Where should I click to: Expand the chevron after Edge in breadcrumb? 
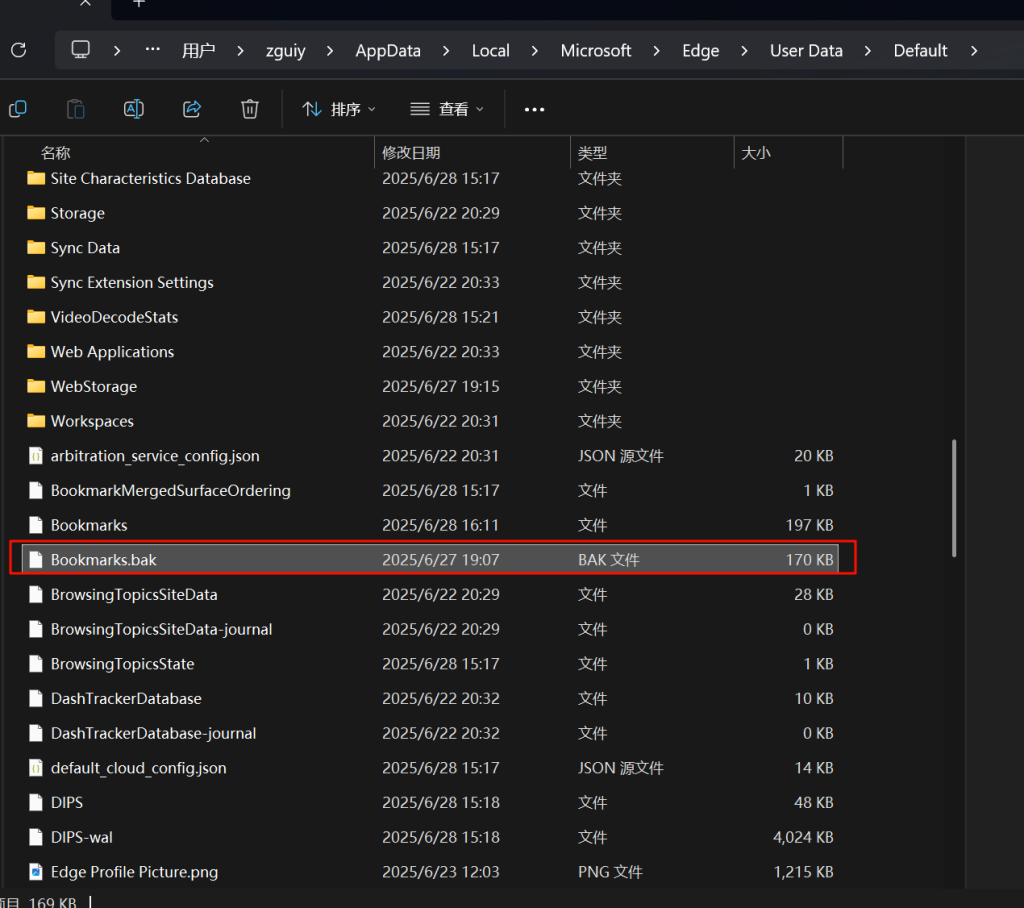tap(744, 51)
